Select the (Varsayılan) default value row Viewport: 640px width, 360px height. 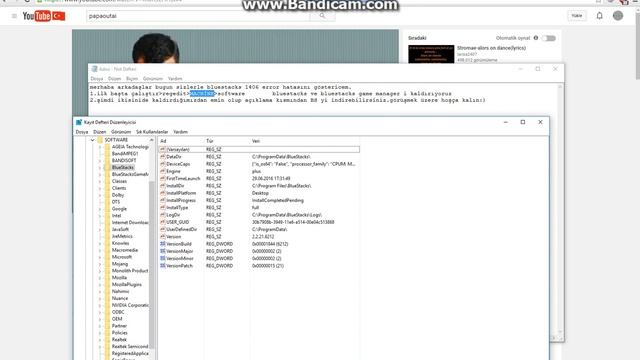click(259, 149)
